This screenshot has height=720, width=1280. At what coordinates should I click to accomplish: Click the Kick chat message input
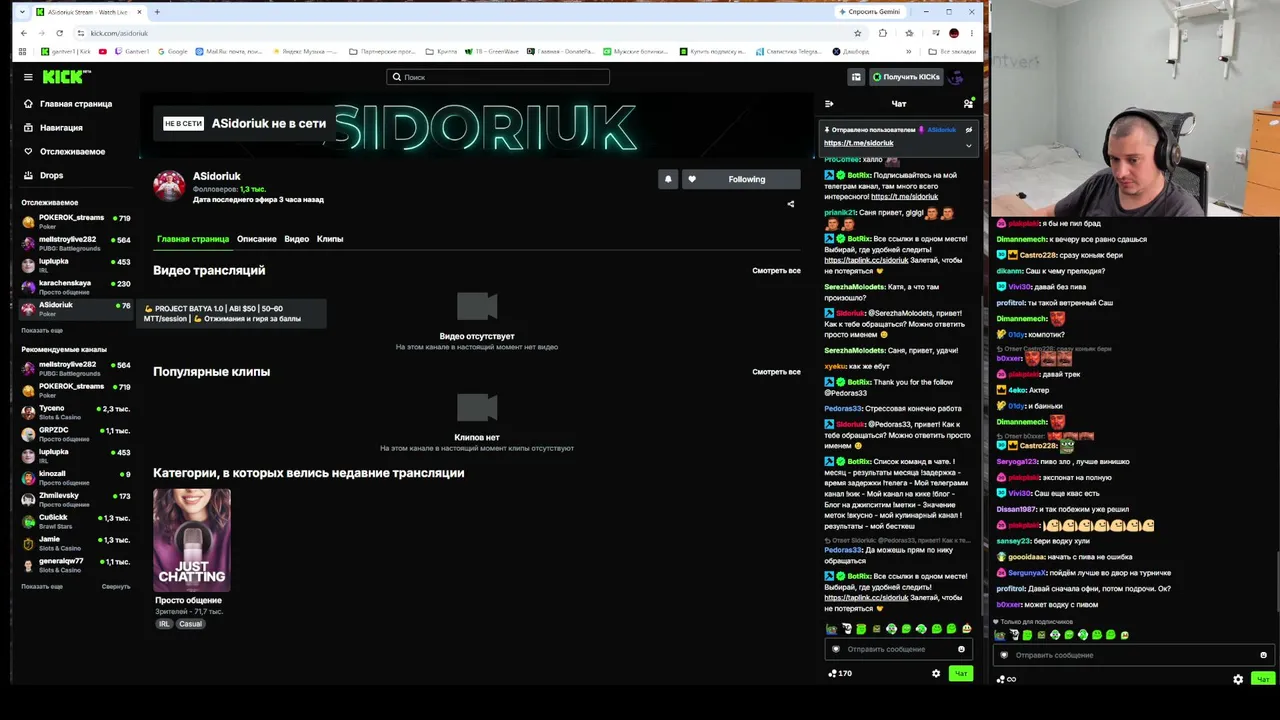click(897, 649)
